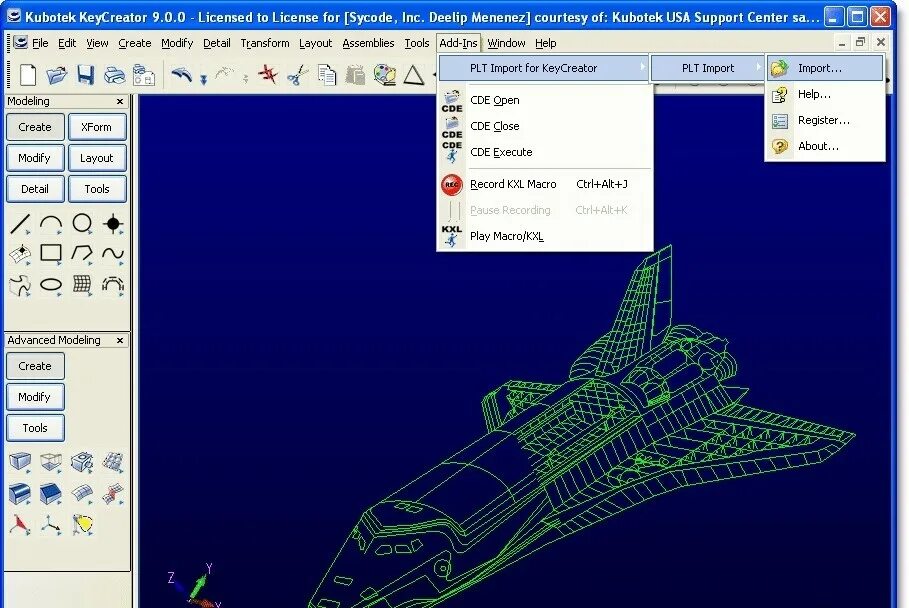909x608 pixels.
Task: Select CDE Close from Add-Ins menu
Action: click(544, 126)
